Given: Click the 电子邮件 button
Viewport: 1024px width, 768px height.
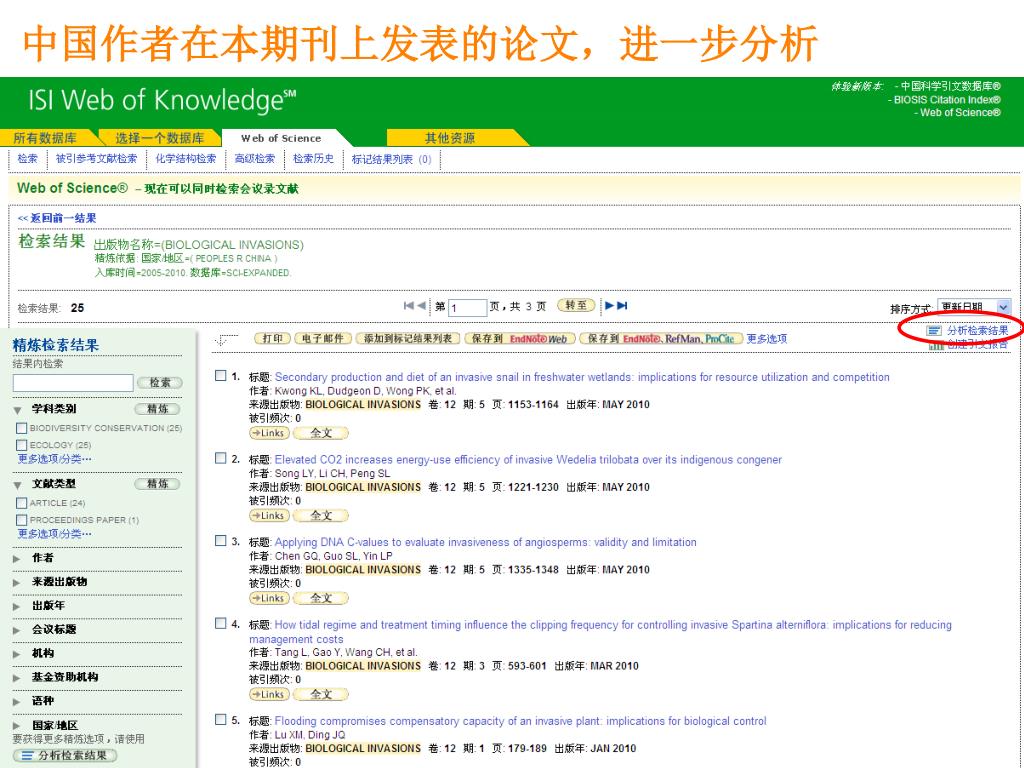Looking at the screenshot, I should pyautogui.click(x=323, y=338).
